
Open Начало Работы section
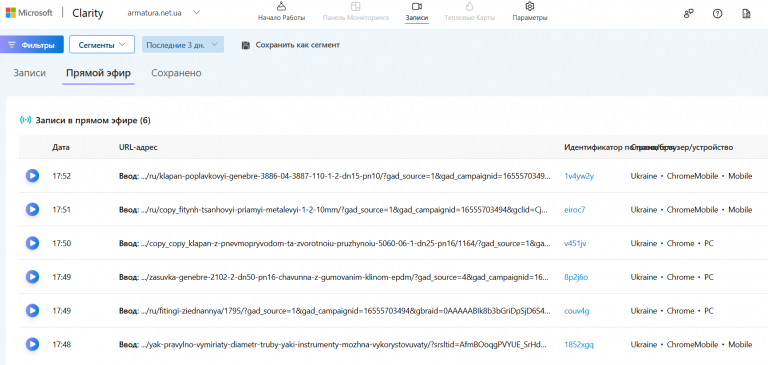pyautogui.click(x=282, y=12)
